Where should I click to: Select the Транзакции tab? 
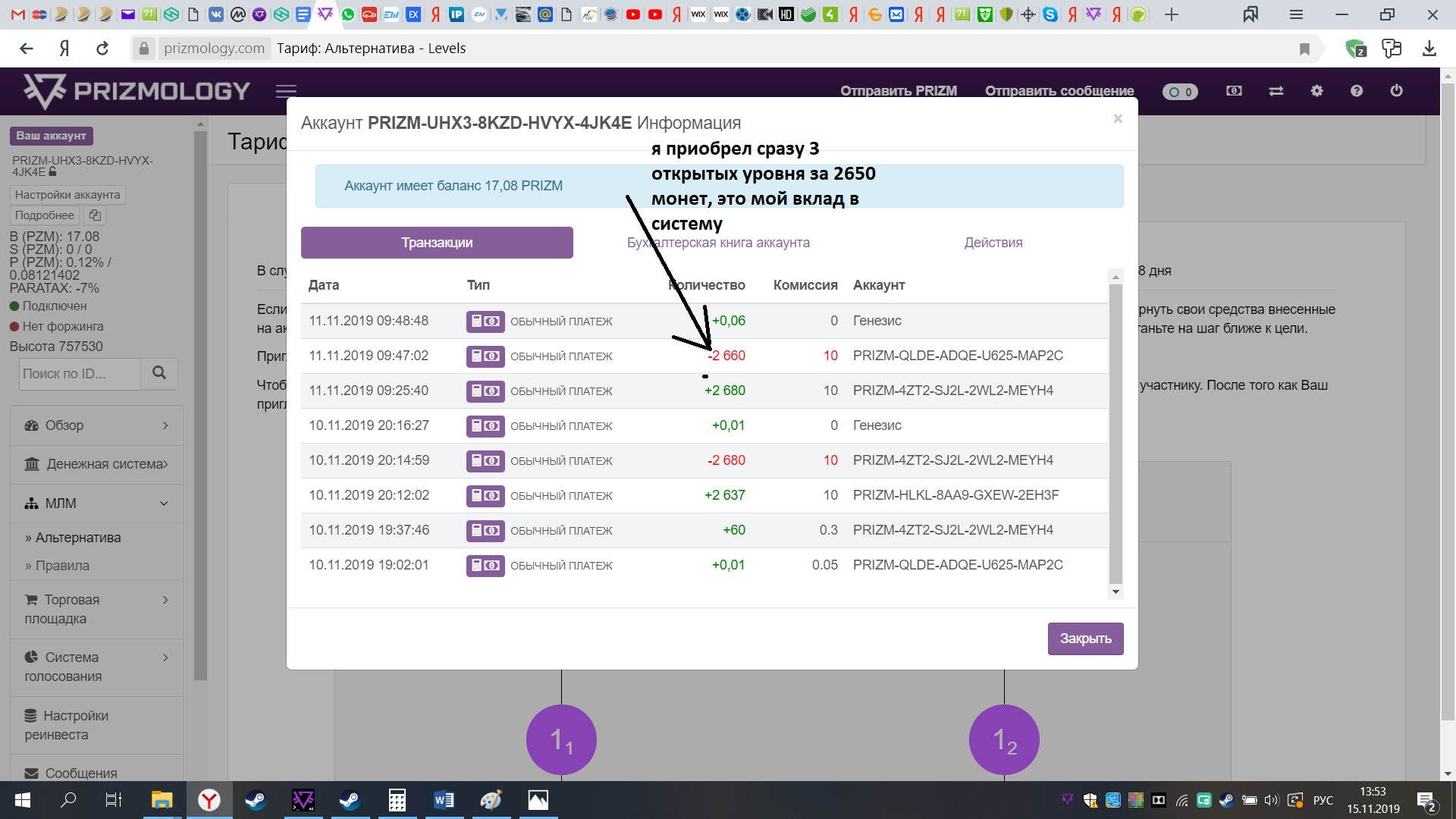click(437, 243)
